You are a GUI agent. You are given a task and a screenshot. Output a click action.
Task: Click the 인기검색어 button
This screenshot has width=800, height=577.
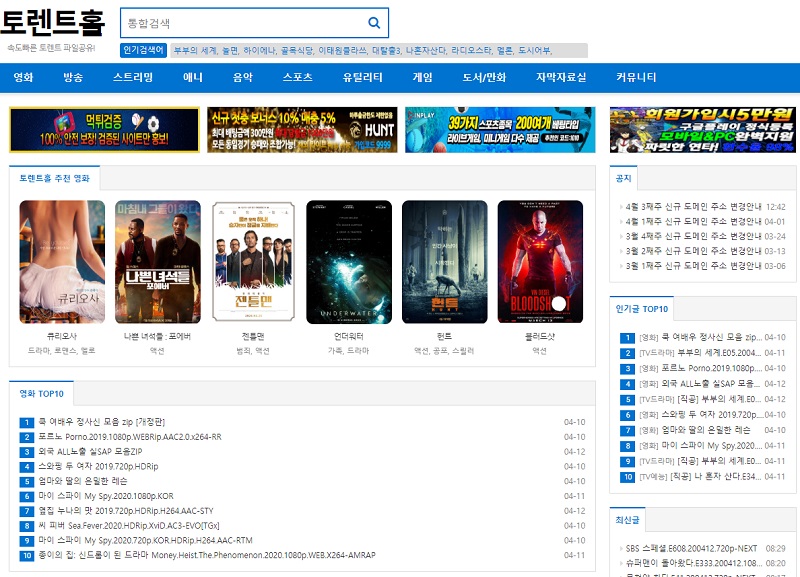143,50
